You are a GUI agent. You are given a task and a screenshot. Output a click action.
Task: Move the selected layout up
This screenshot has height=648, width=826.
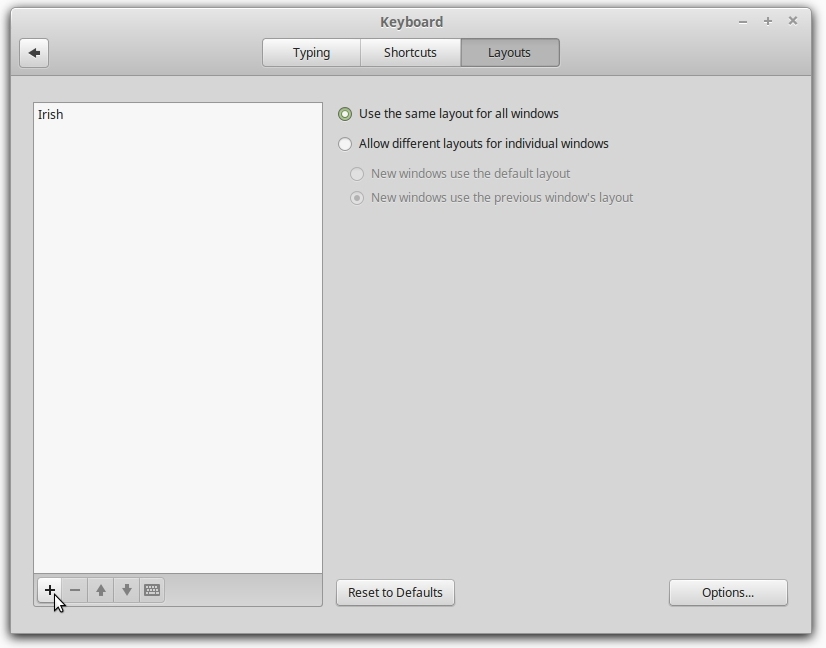point(101,590)
